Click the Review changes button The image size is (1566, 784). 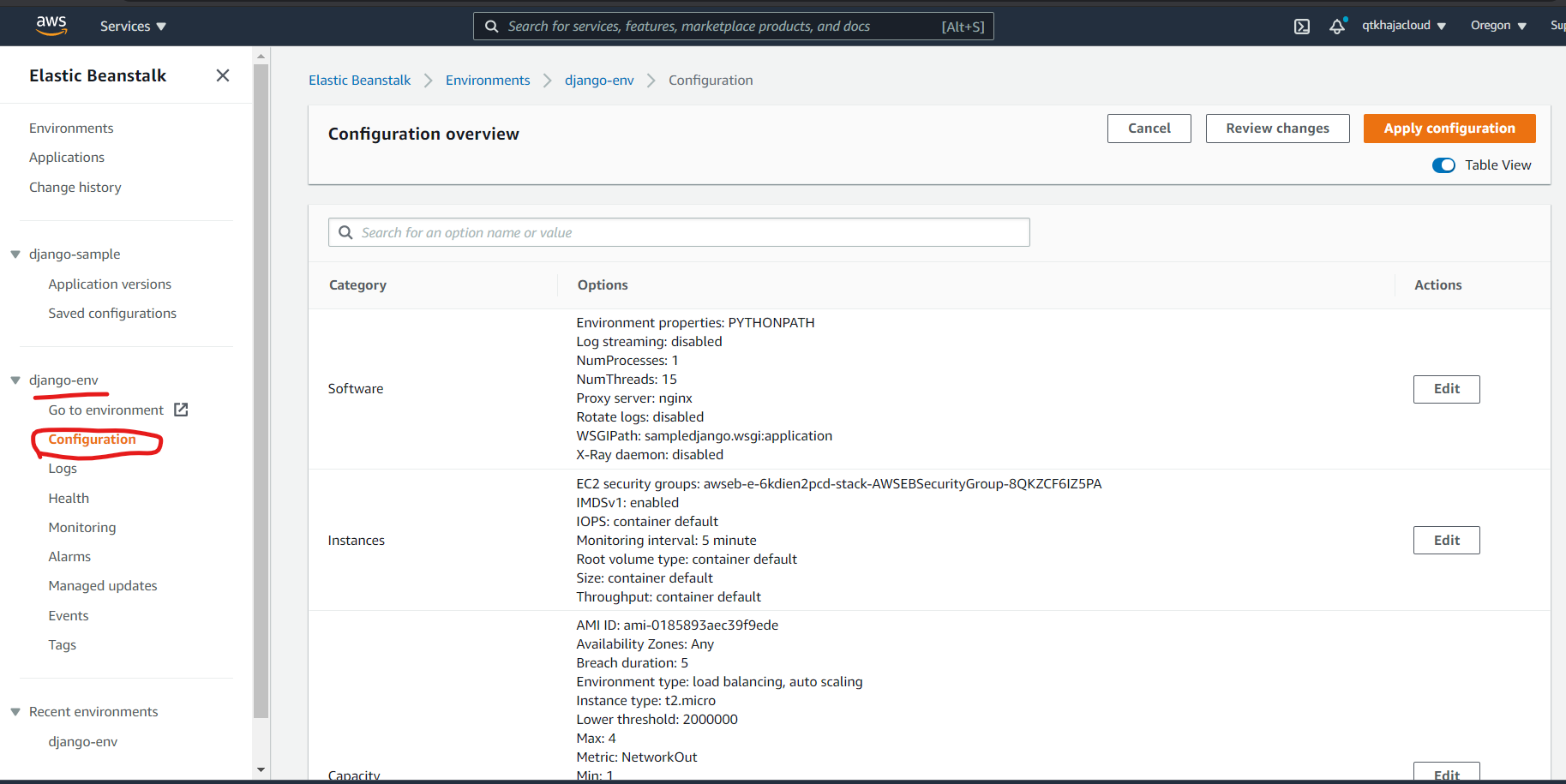(1277, 129)
